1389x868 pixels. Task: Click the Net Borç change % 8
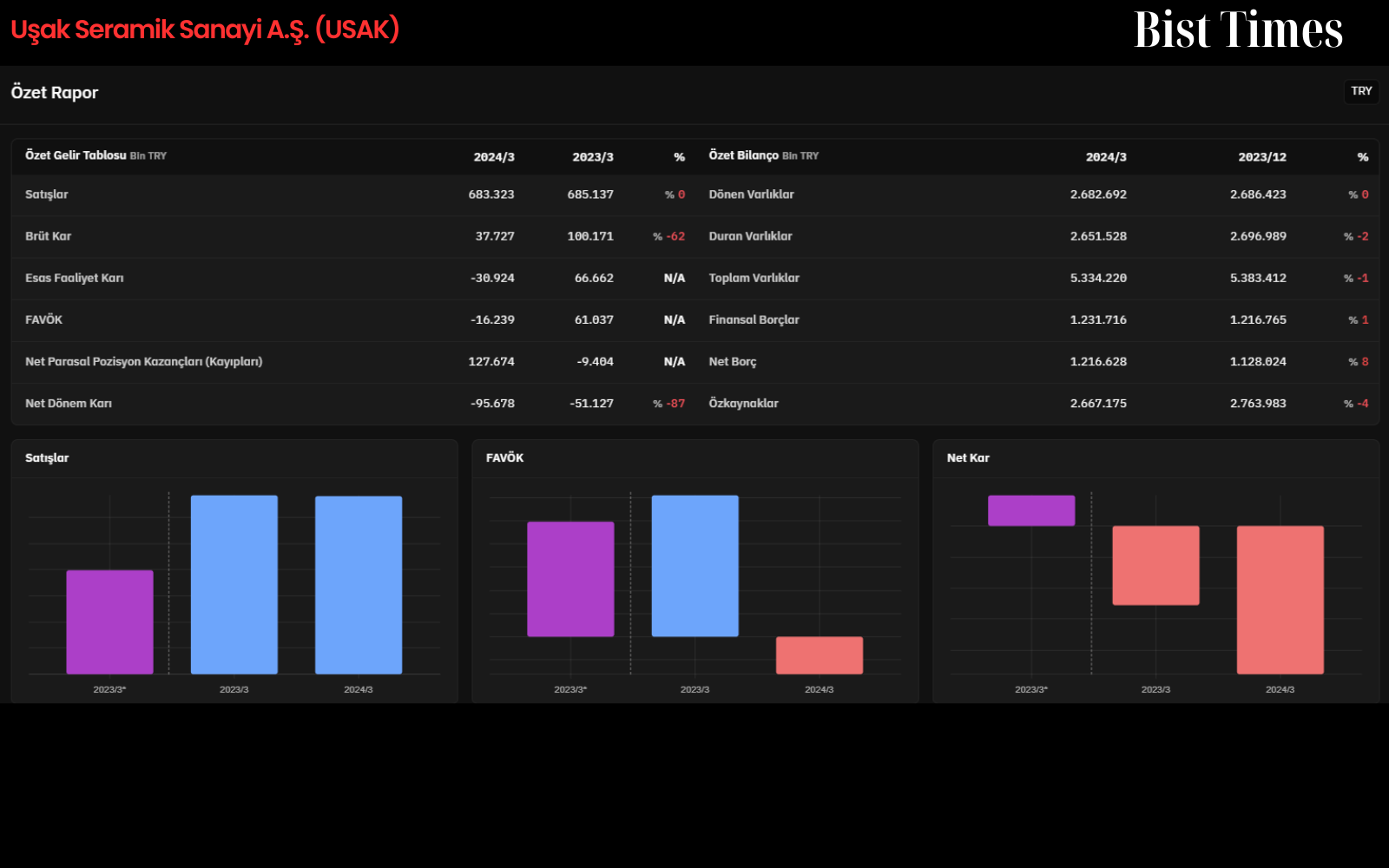click(x=1359, y=361)
